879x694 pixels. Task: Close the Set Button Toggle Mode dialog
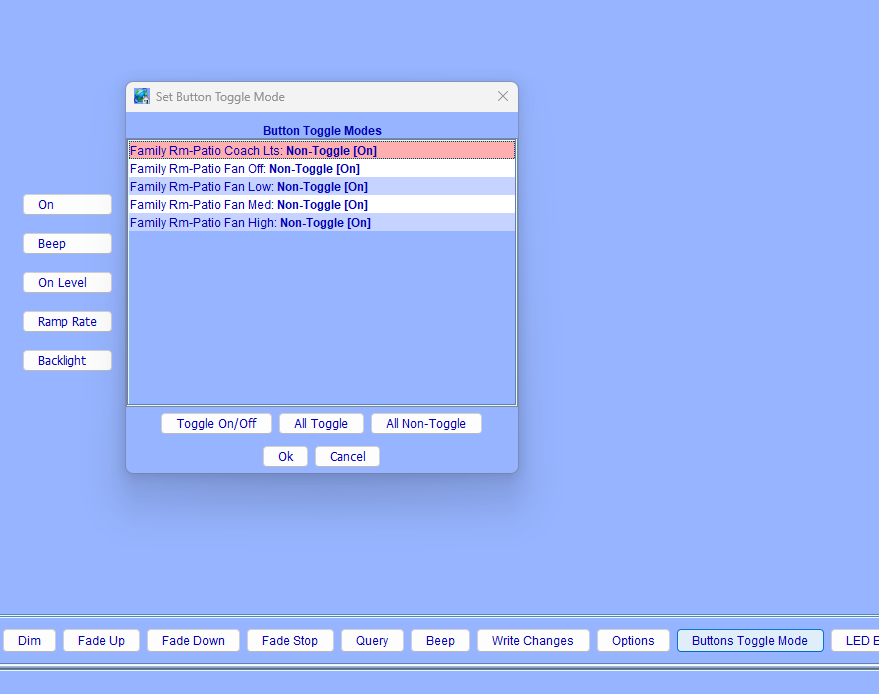(x=503, y=97)
